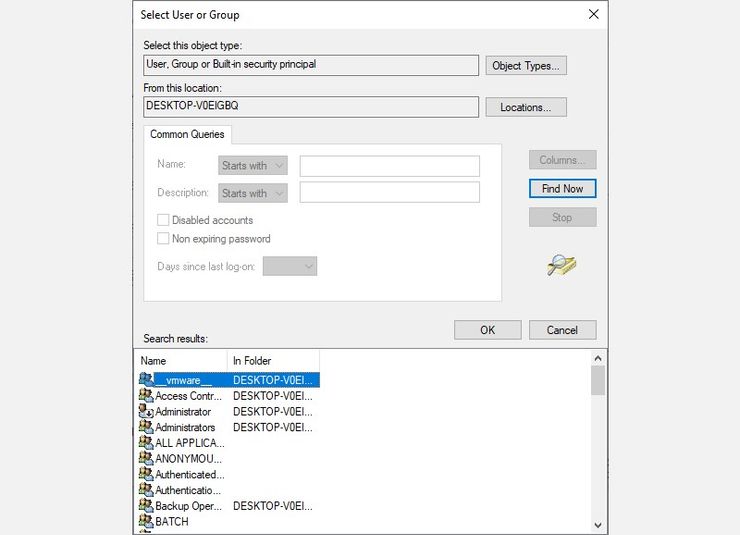740x535 pixels.
Task: Click the Administrators group icon
Action: click(x=146, y=427)
